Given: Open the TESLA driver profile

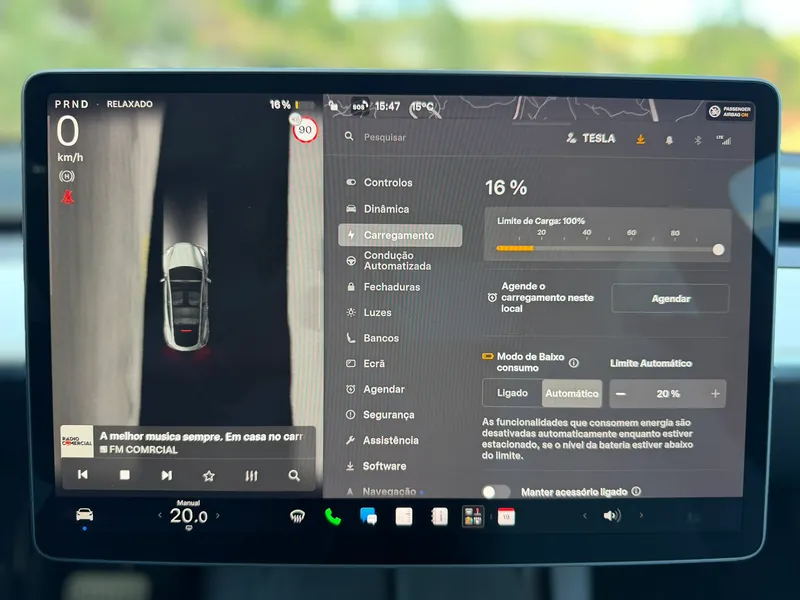Looking at the screenshot, I should 591,138.
